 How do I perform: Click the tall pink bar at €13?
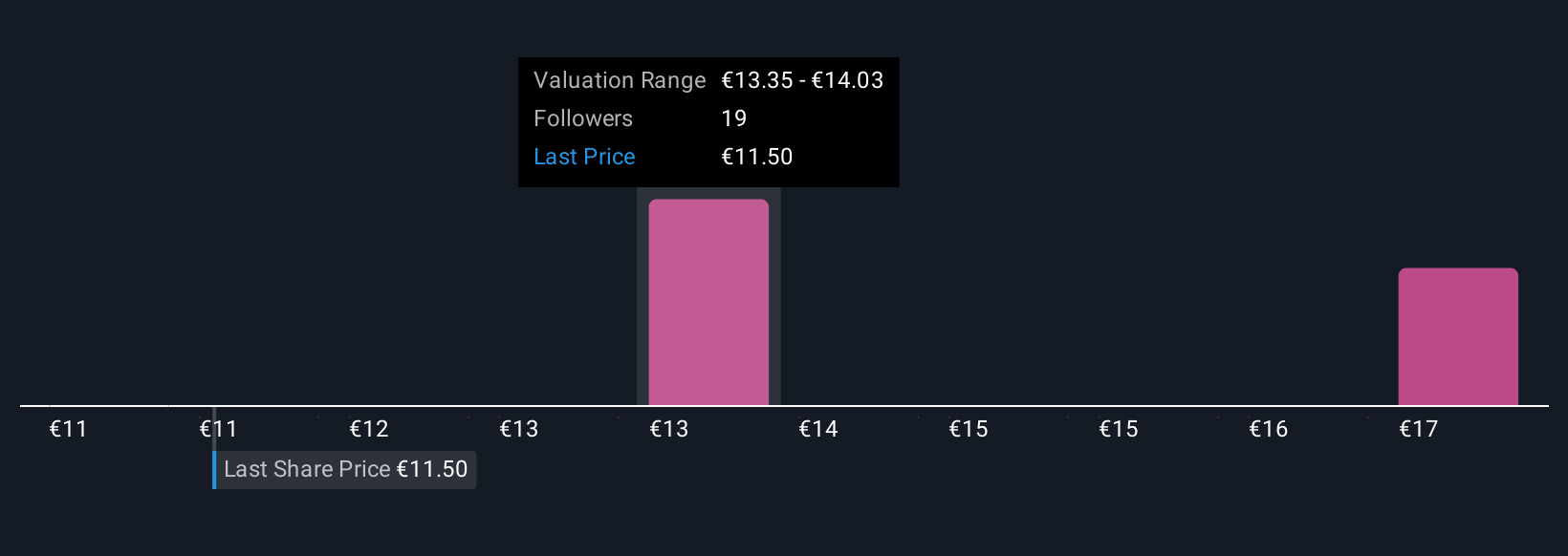[708, 302]
